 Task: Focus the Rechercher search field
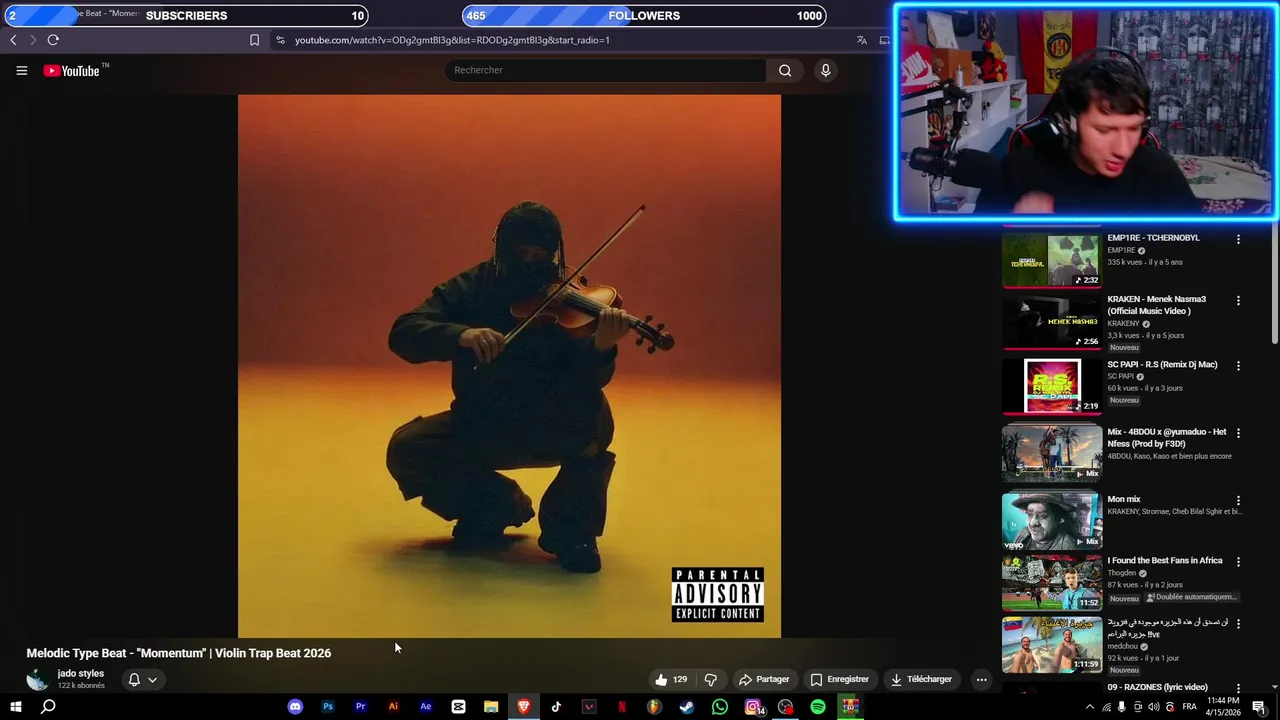[x=605, y=70]
